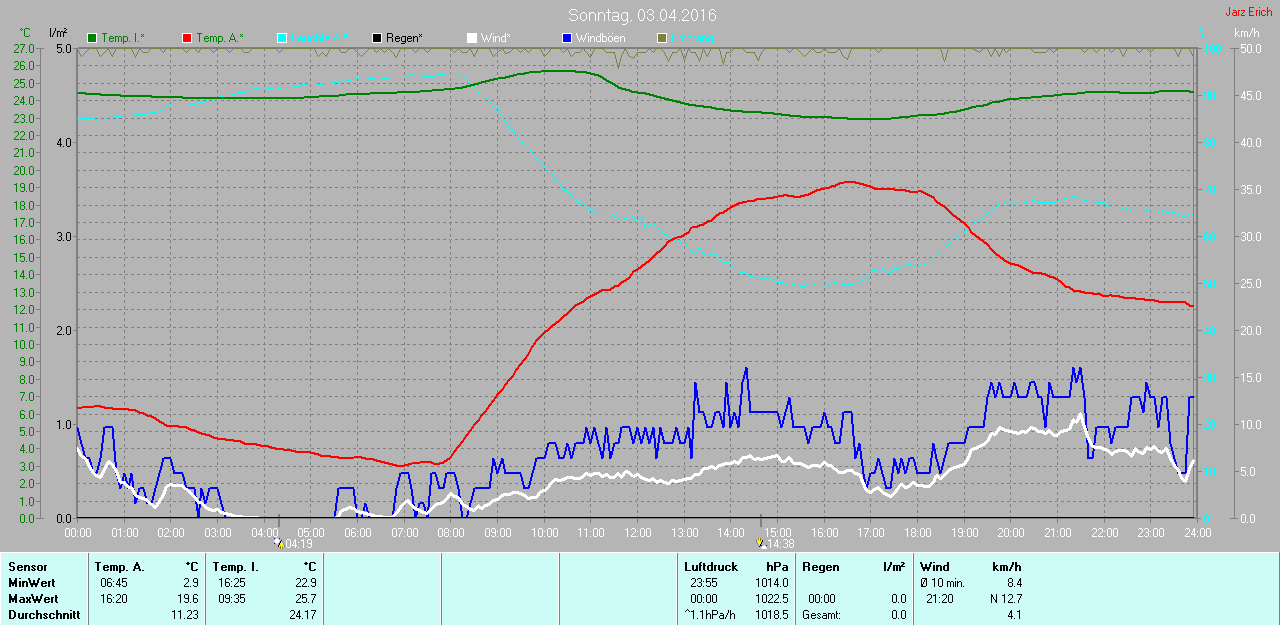Click the chart title 'Sonntag, 03.04.2016'

tap(642, 15)
